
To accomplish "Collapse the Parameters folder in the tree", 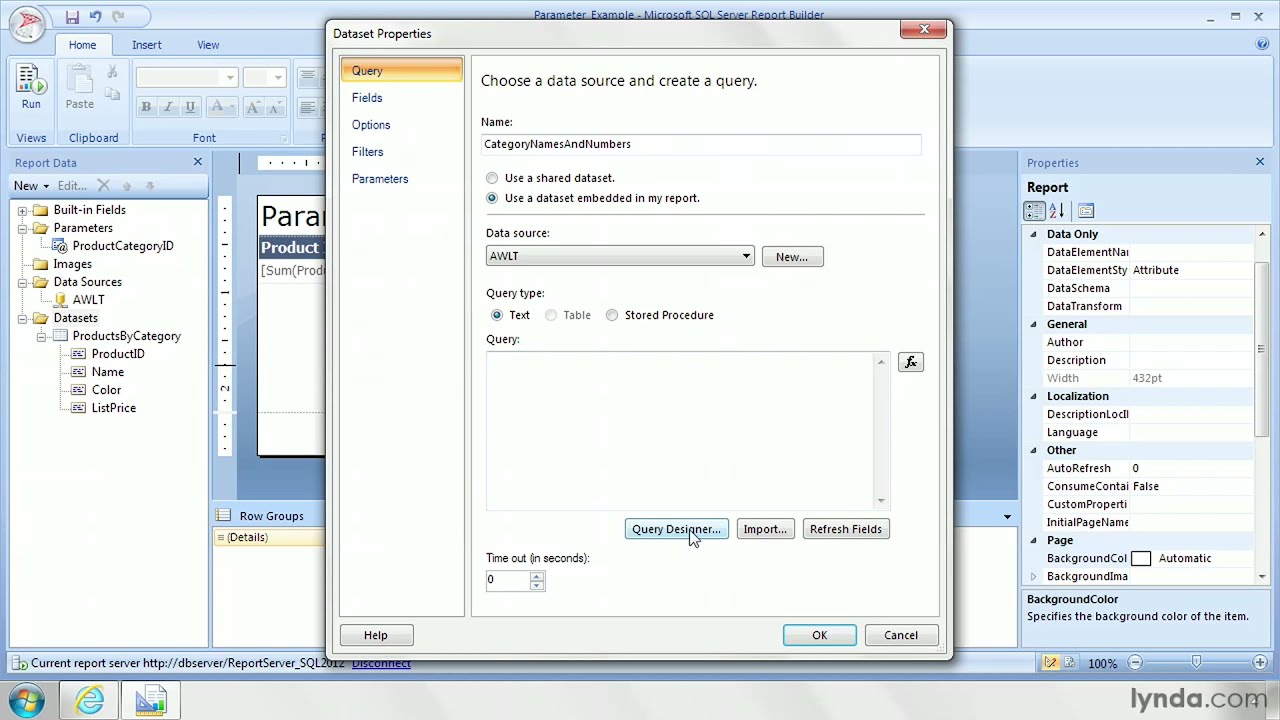I will click(22, 228).
